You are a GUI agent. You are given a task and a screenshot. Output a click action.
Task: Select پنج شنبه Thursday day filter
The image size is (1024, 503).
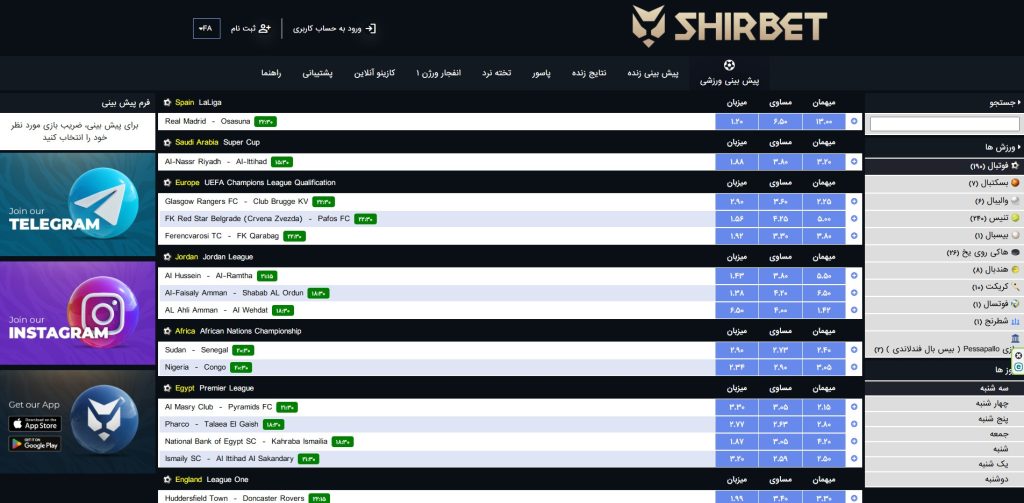tap(944, 418)
